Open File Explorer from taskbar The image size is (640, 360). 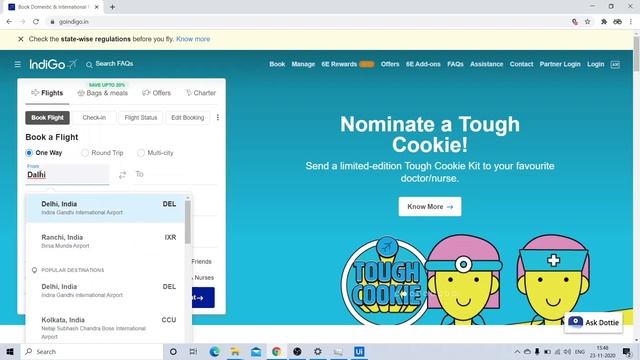(x=235, y=351)
